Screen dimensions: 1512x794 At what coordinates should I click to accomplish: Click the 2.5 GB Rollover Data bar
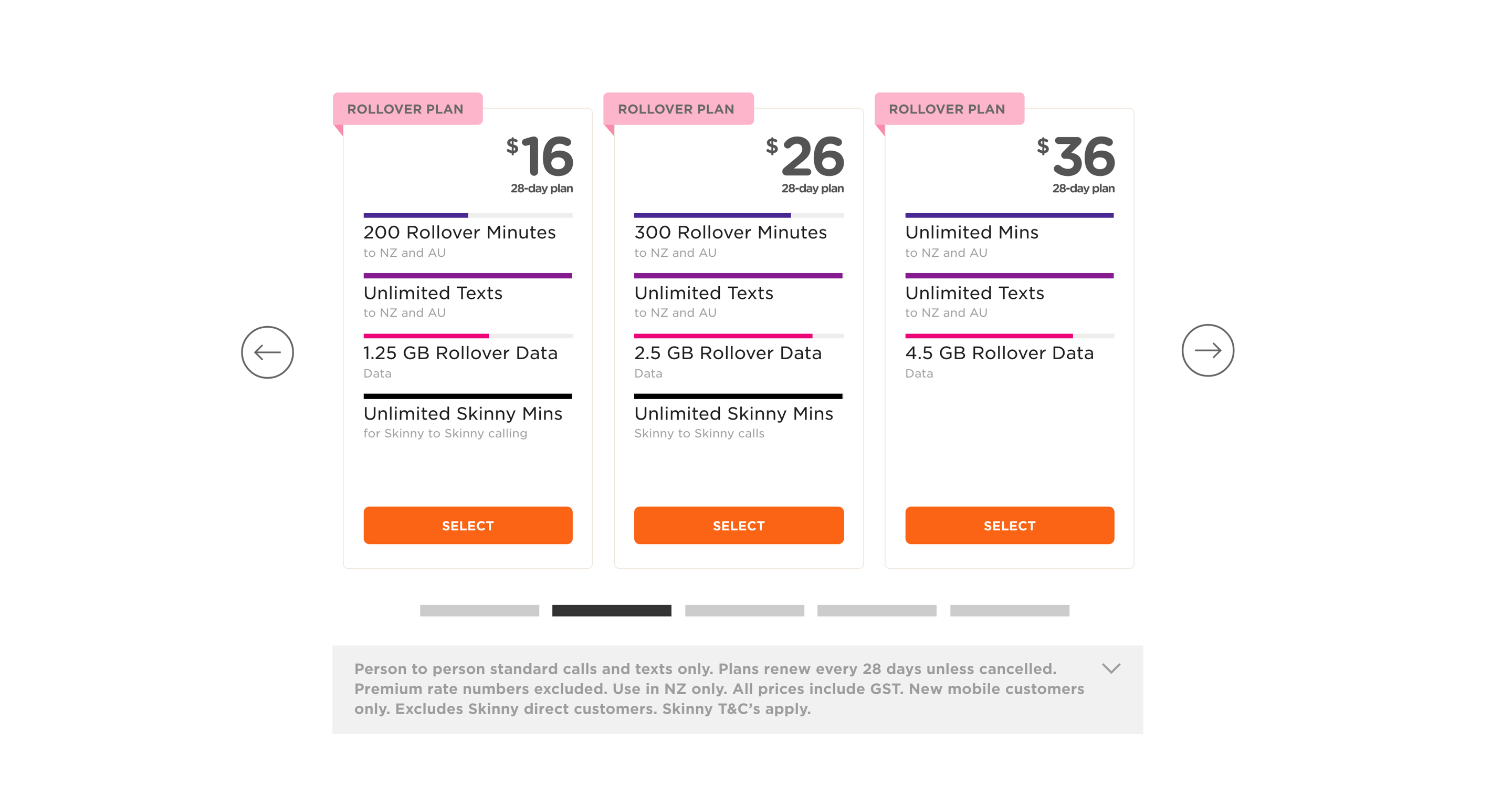(738, 336)
